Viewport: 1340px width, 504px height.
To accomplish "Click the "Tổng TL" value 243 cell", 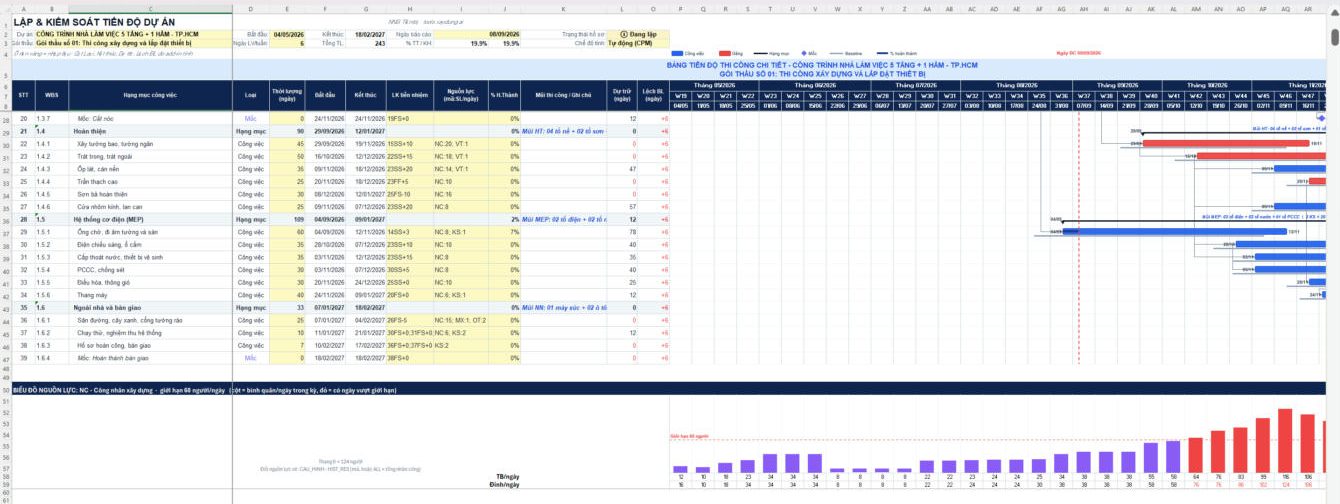I will [368, 43].
